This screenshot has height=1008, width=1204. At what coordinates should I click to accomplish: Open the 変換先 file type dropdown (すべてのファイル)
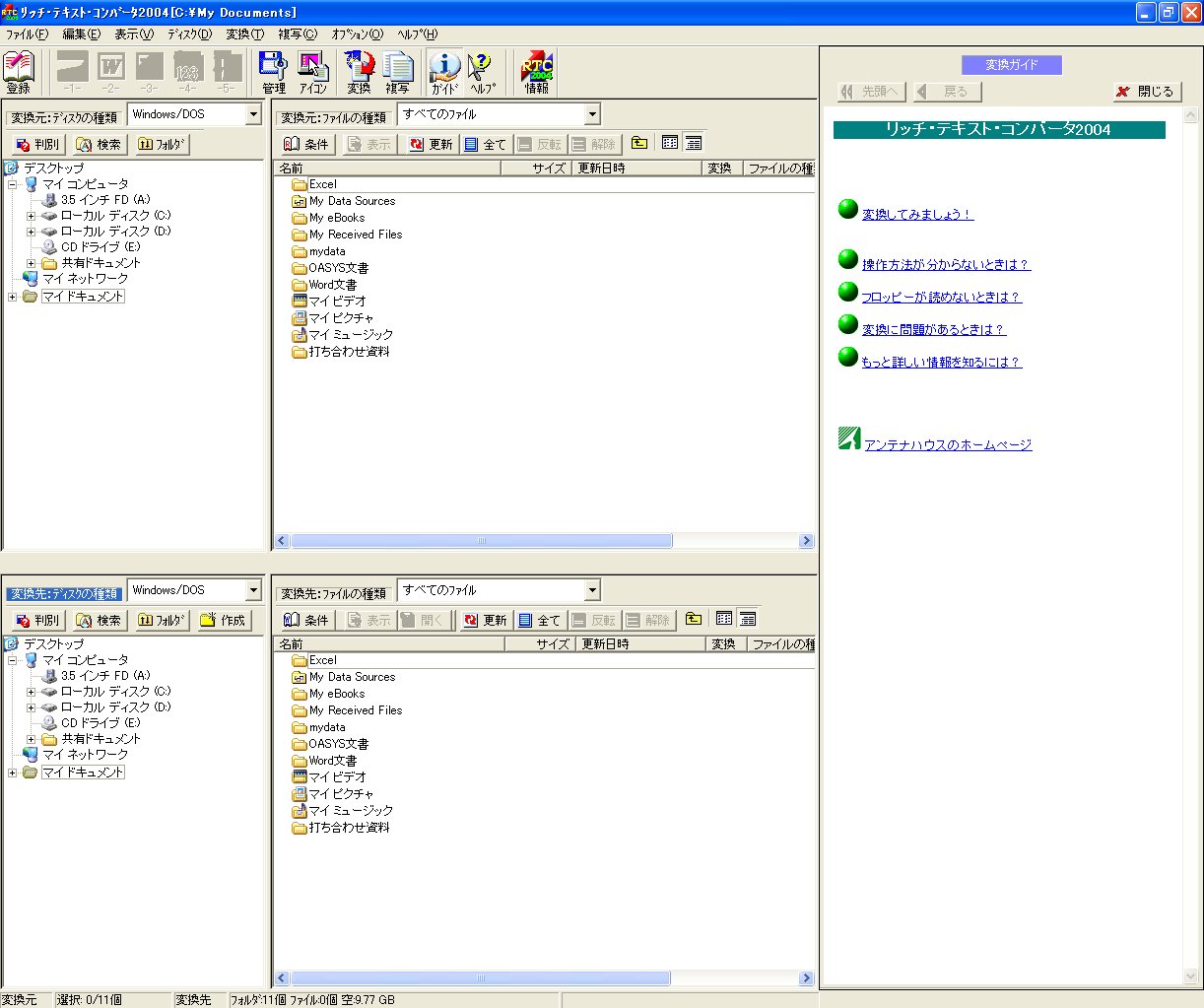pos(592,591)
